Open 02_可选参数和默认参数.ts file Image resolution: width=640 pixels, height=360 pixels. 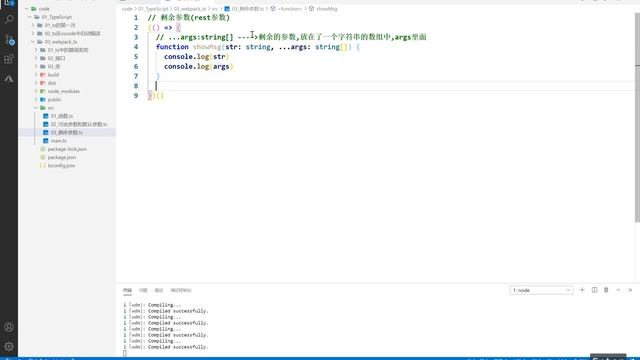coord(79,124)
